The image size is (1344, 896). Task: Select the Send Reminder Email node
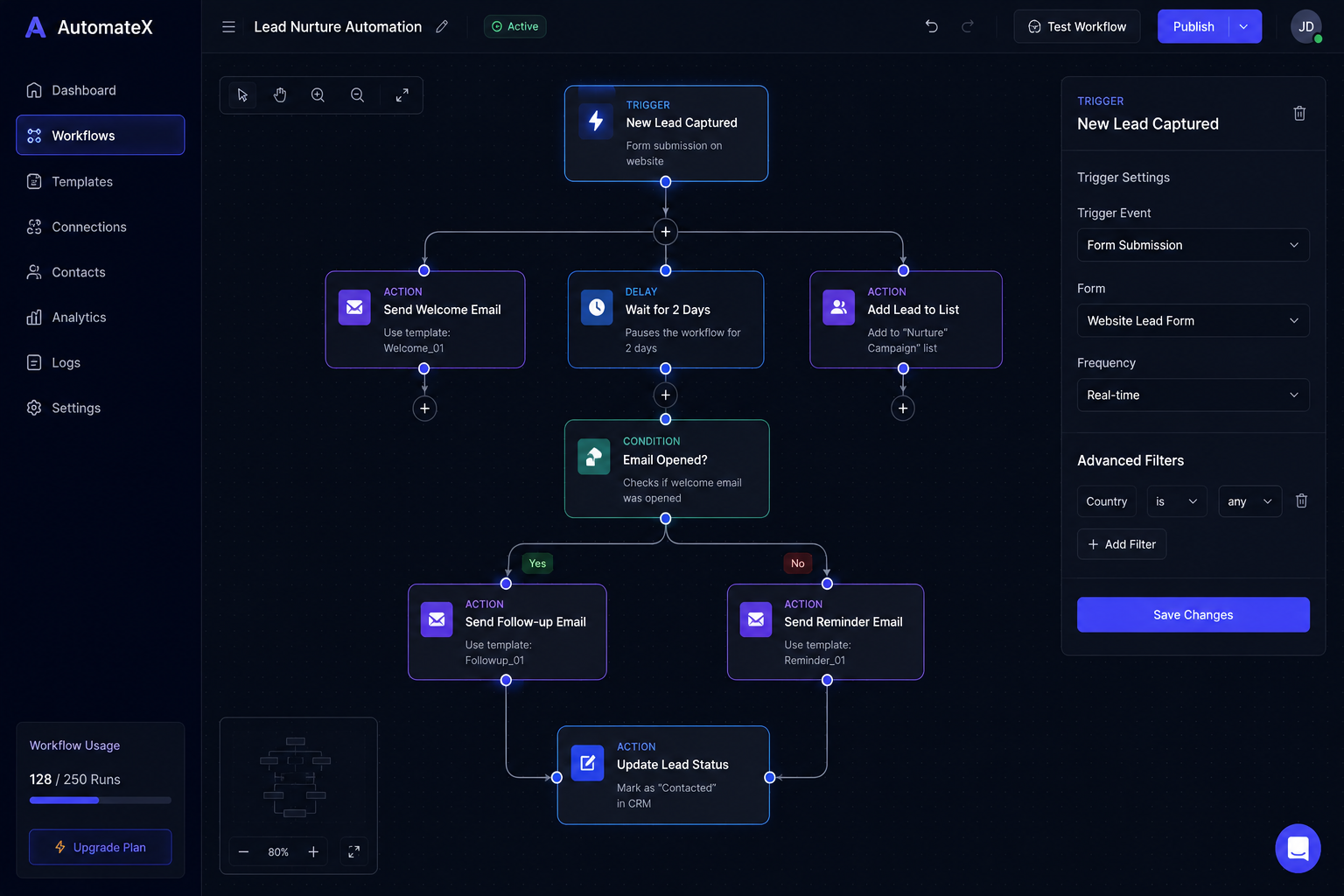[825, 632]
